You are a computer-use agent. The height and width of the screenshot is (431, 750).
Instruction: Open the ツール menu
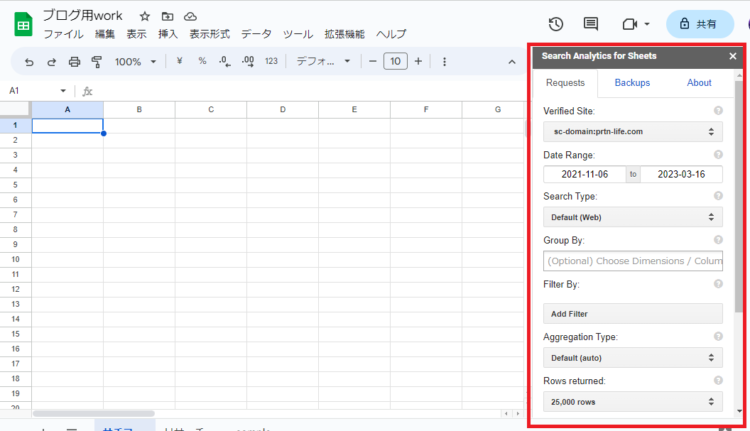point(298,34)
